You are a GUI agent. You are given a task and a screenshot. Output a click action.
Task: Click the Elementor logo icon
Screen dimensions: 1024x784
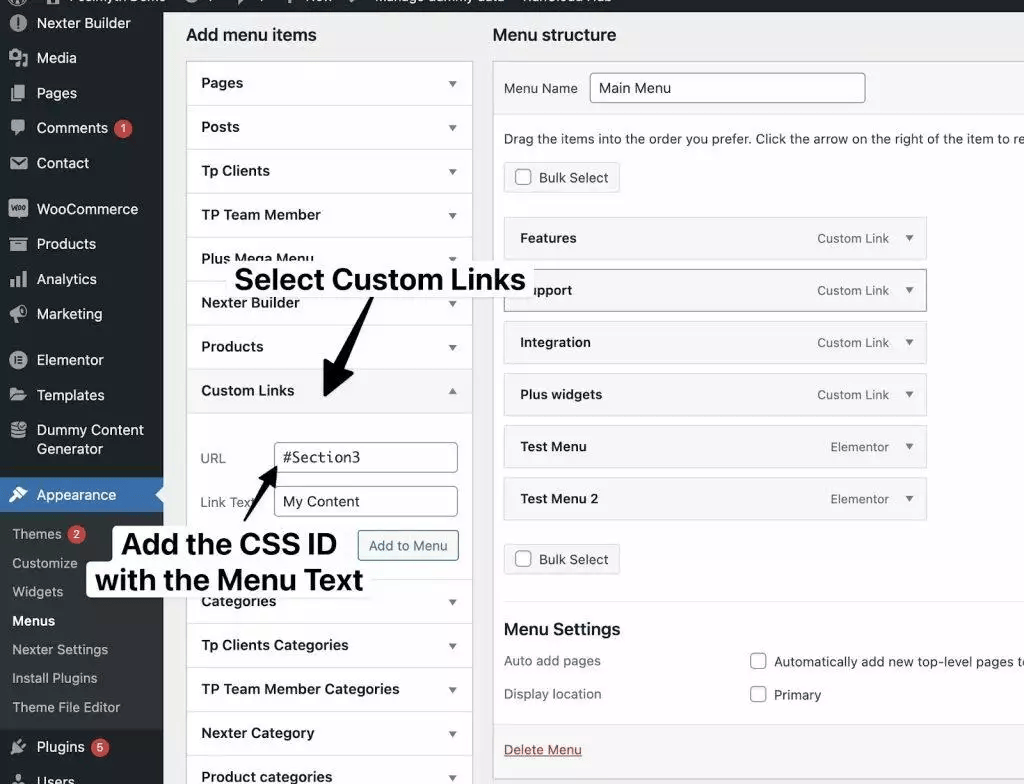click(x=18, y=360)
